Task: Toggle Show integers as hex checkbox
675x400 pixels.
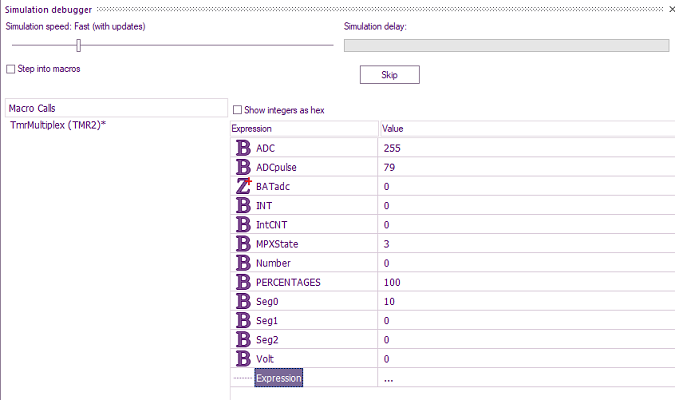Action: 237,110
